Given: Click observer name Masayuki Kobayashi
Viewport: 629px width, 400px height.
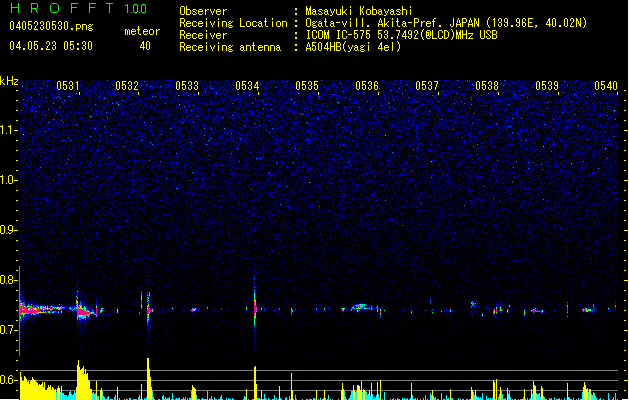Looking at the screenshot, I should coord(359,11).
